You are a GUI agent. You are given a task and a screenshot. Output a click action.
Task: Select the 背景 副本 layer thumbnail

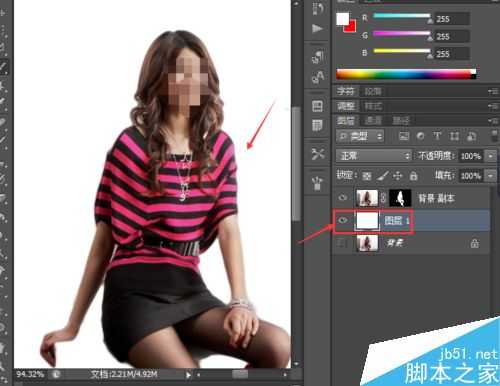tap(367, 198)
